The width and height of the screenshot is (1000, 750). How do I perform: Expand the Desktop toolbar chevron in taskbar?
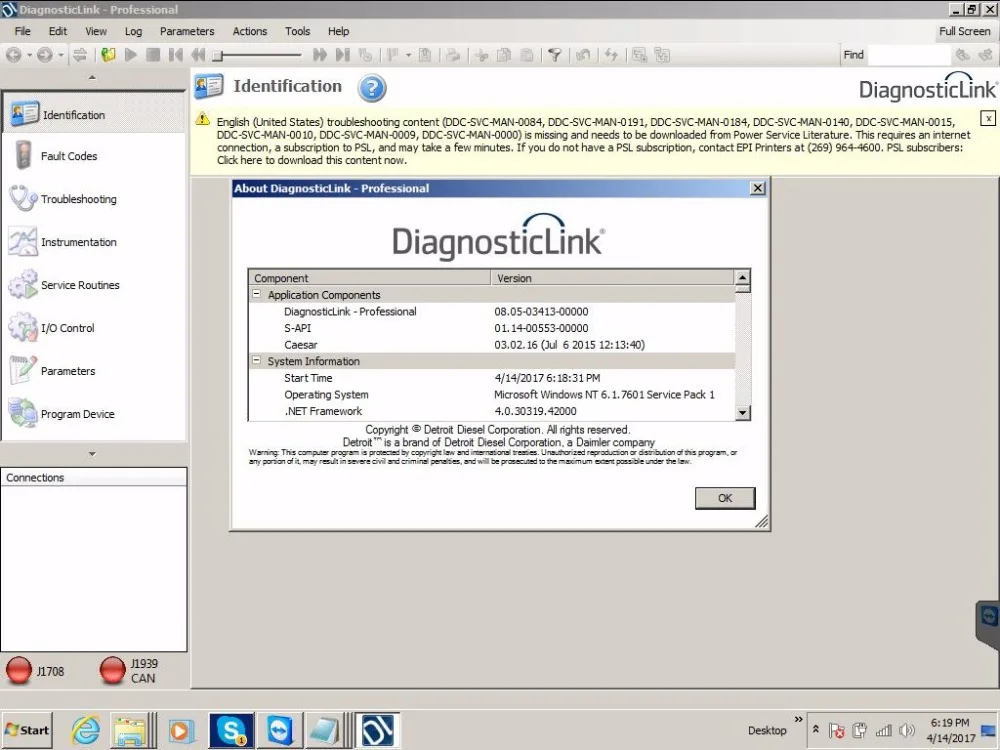798,719
